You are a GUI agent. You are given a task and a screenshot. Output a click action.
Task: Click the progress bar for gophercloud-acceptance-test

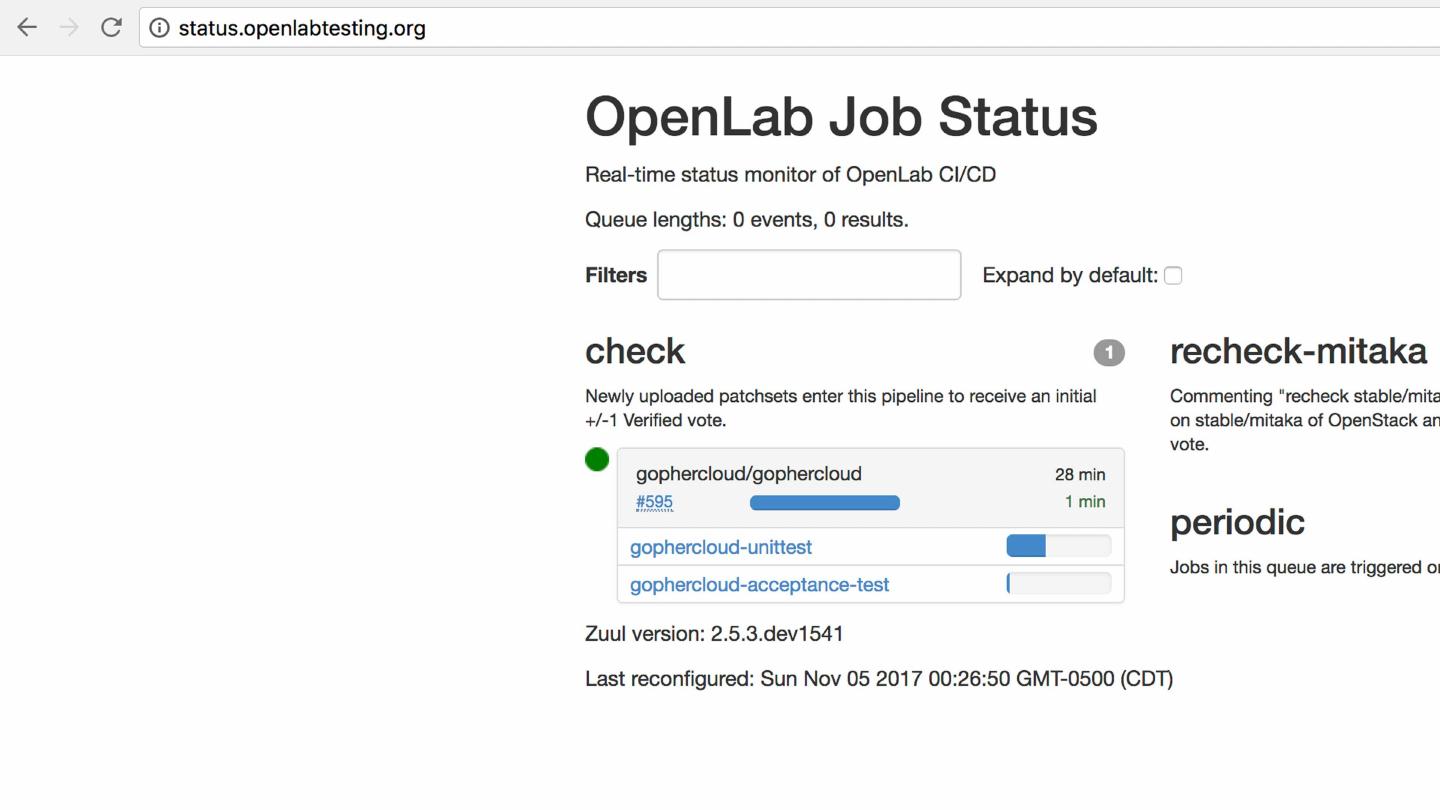[1059, 583]
